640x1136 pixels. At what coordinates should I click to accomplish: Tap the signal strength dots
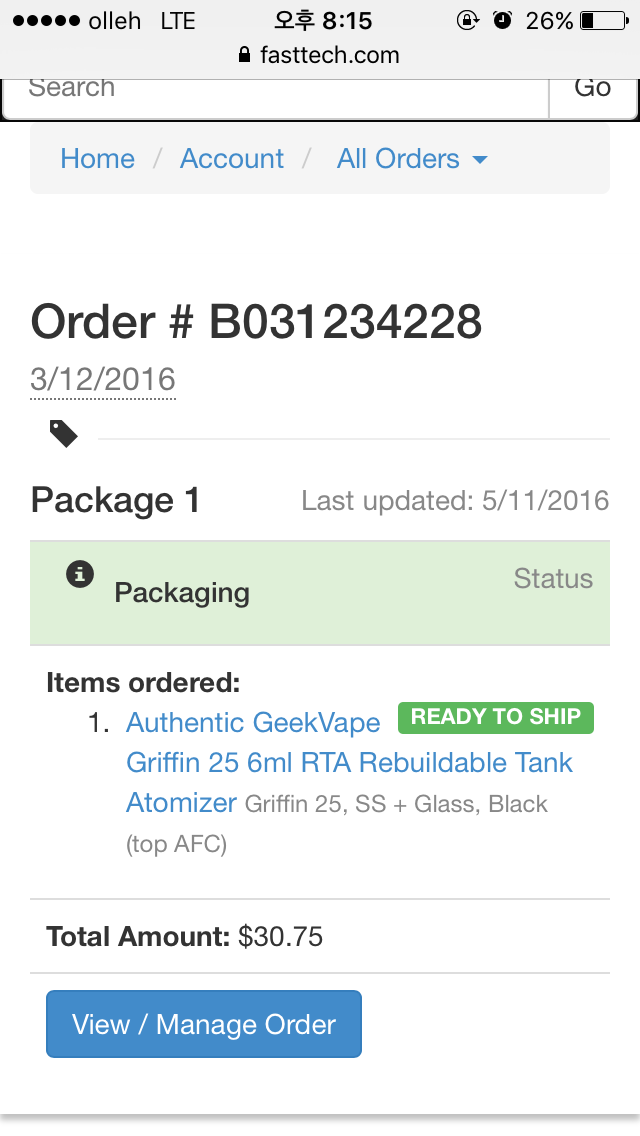coord(46,21)
